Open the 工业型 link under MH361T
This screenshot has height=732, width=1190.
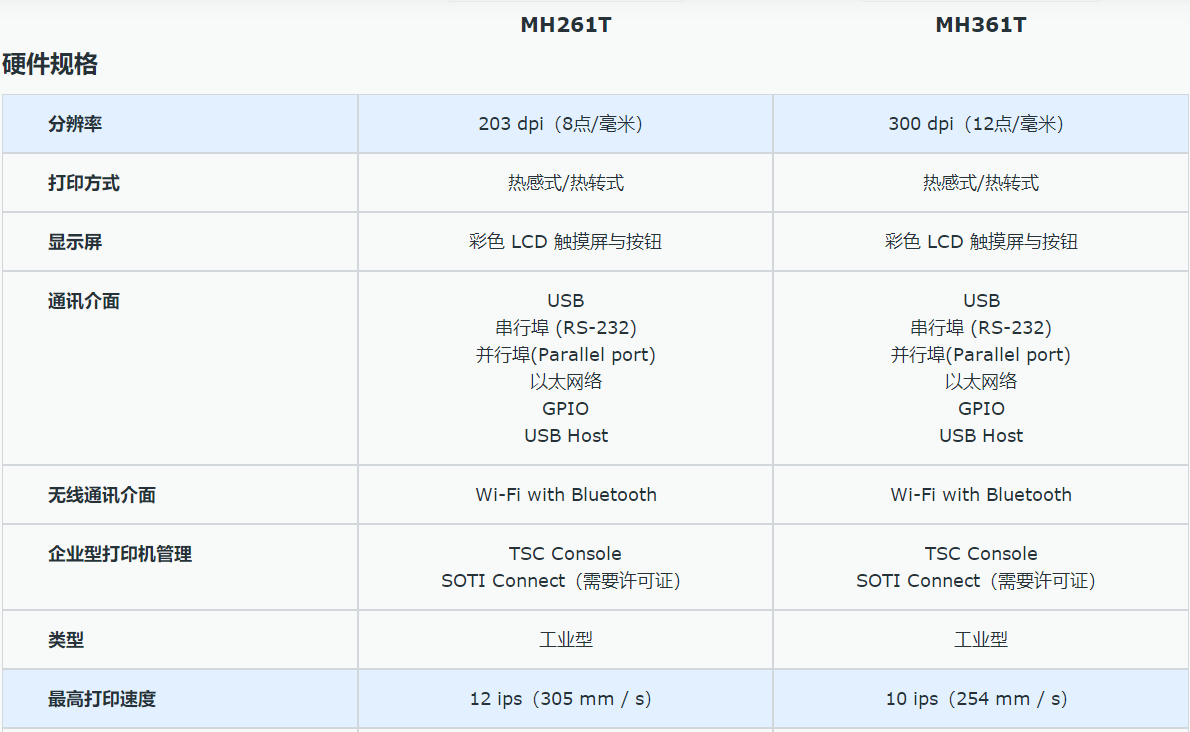point(981,640)
